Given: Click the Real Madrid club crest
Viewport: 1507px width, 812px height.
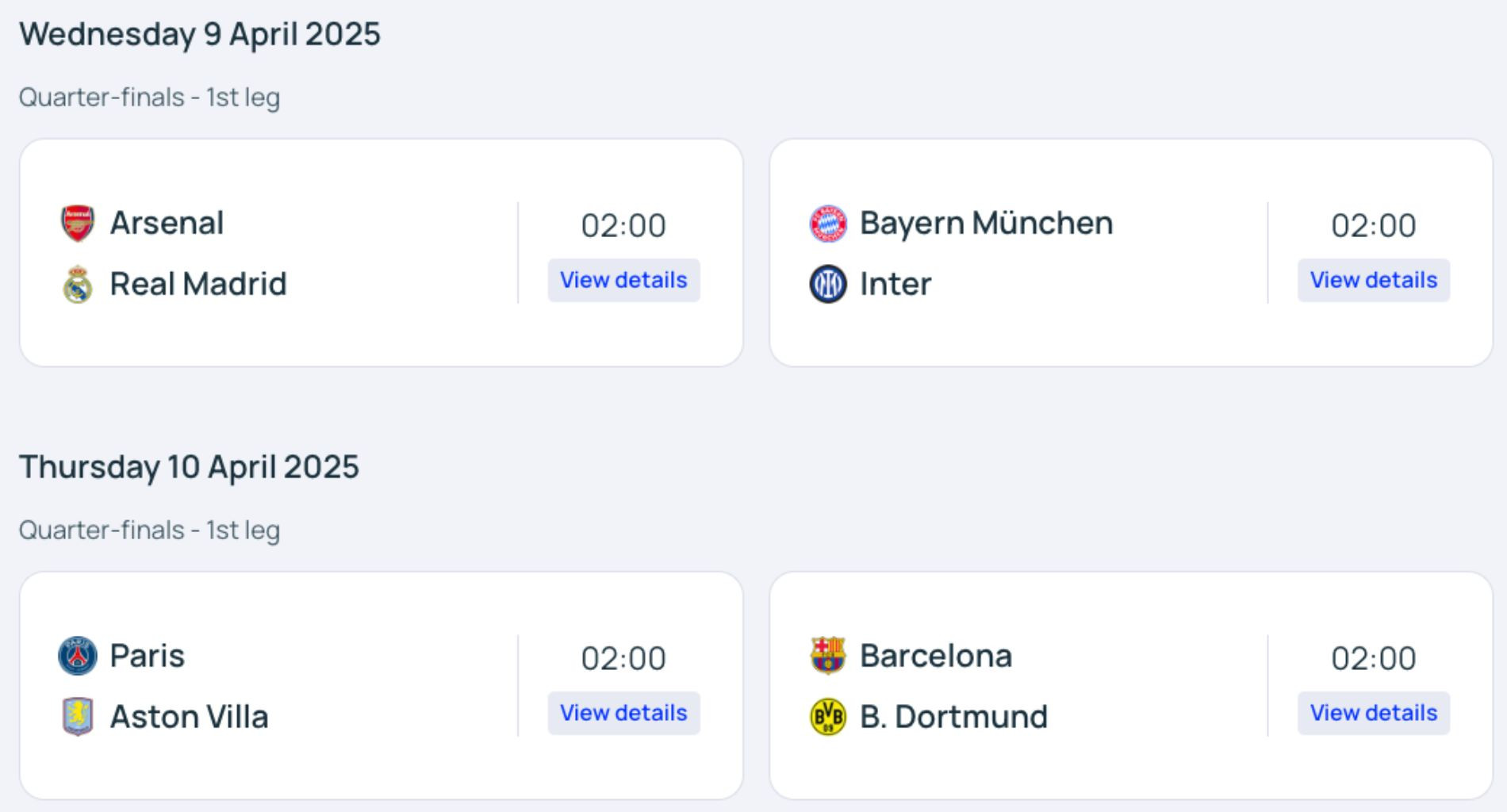Looking at the screenshot, I should tap(78, 284).
